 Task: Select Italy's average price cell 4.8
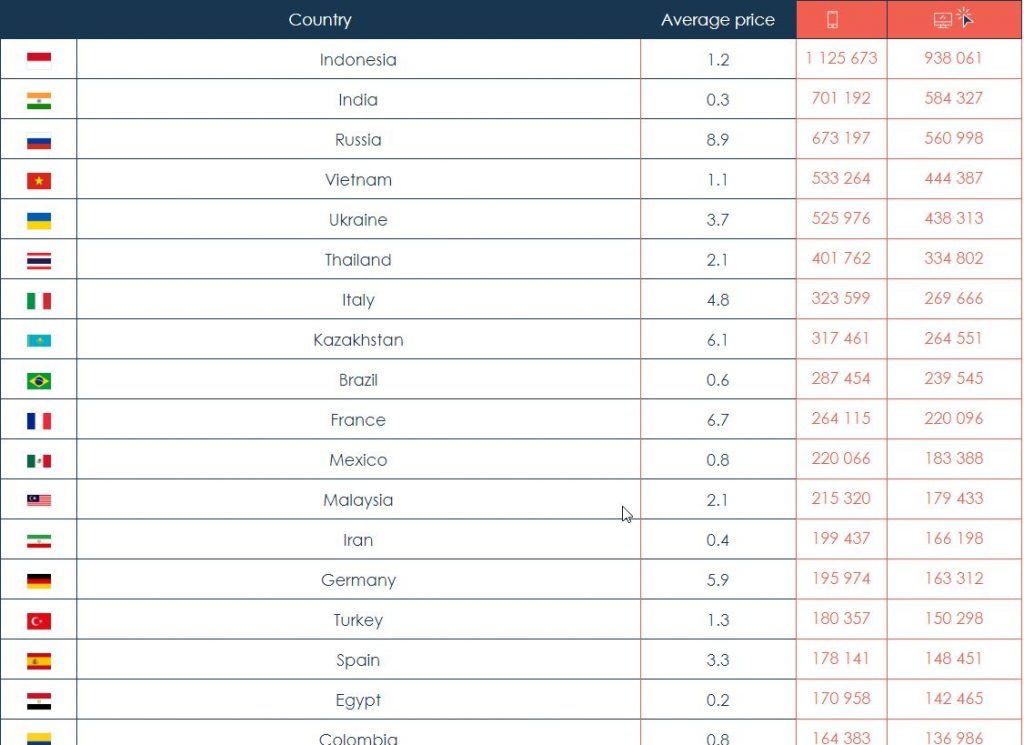tap(717, 300)
